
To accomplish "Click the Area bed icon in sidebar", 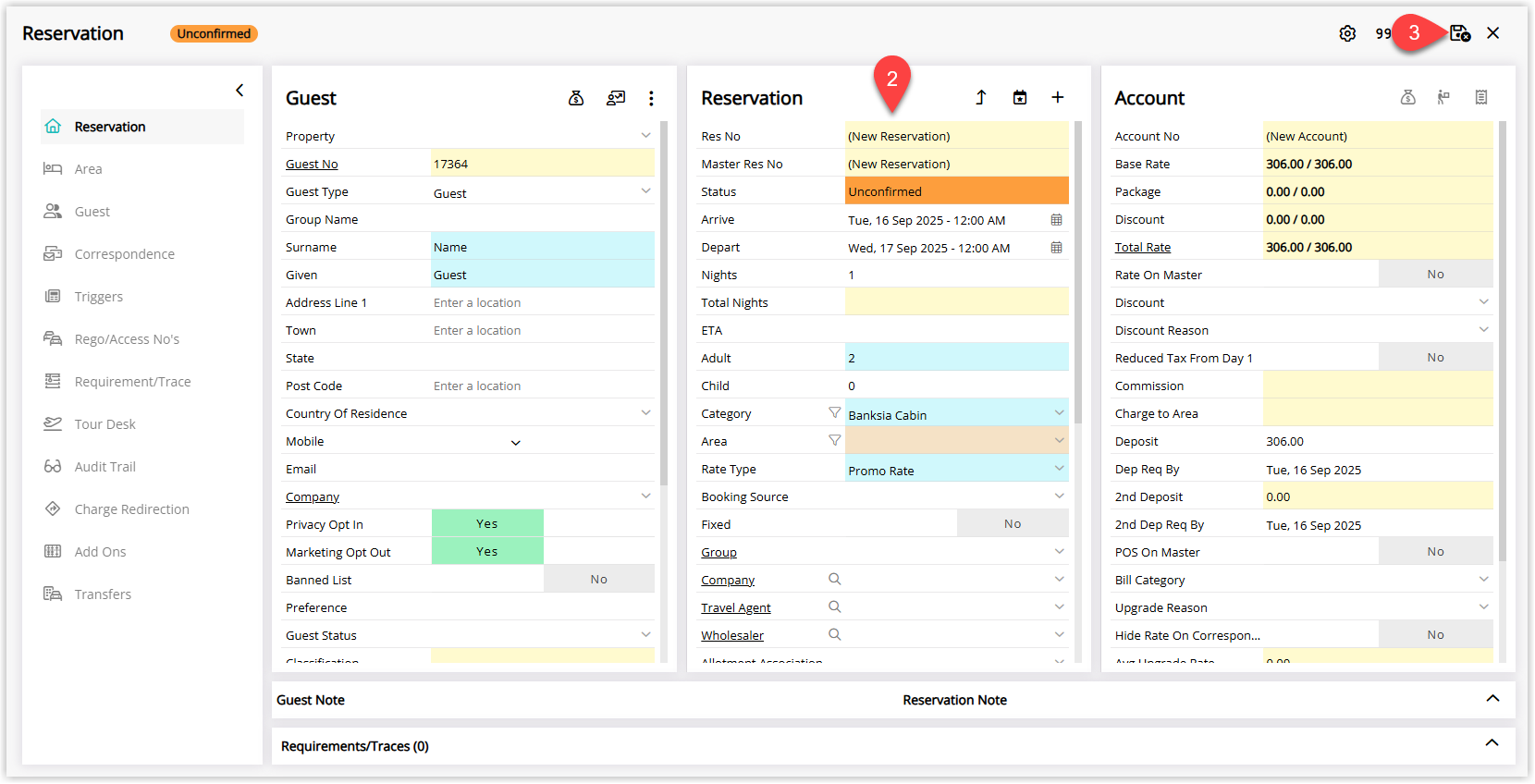I will pyautogui.click(x=53, y=169).
